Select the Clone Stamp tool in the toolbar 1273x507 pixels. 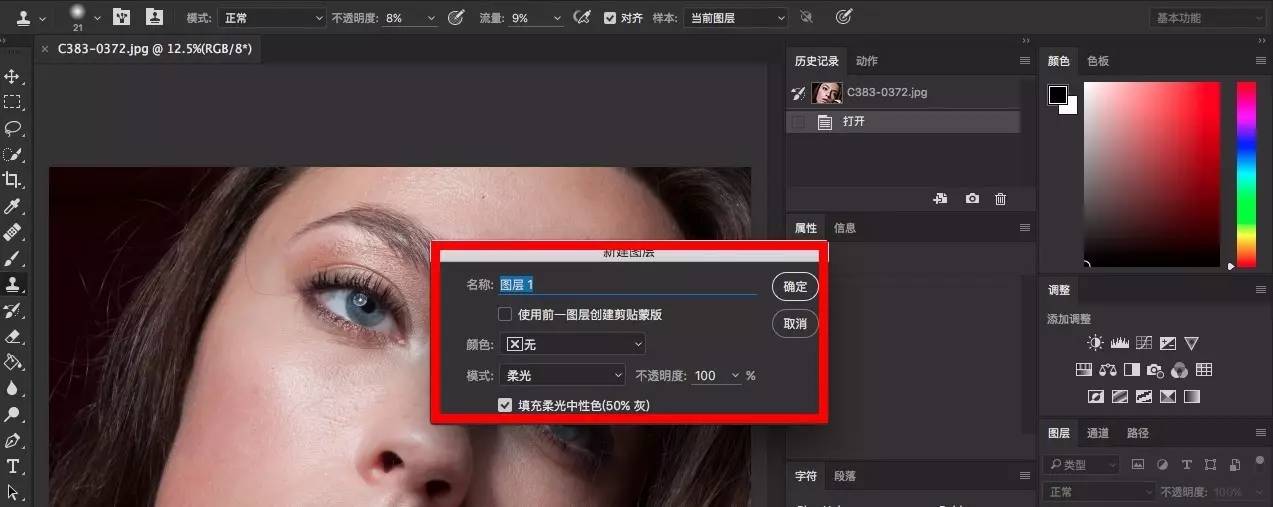point(13,284)
